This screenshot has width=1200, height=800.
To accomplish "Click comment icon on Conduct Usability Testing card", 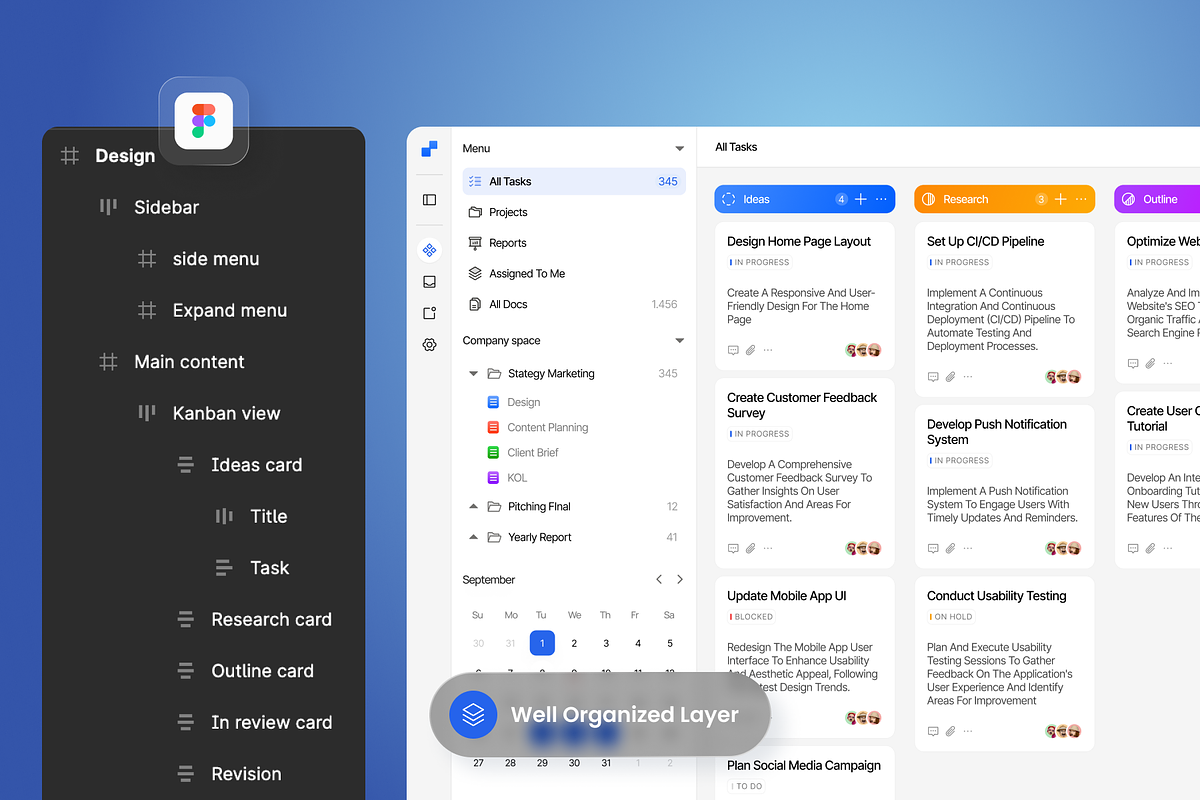I will [x=933, y=731].
